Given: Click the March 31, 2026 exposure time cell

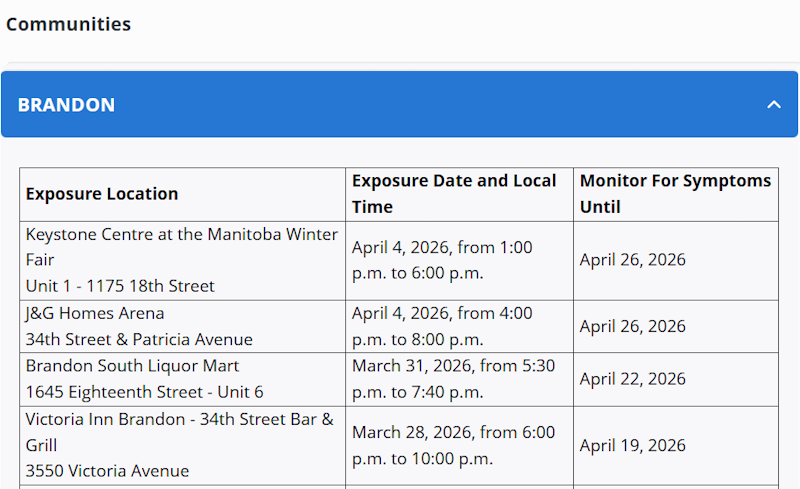Looking at the screenshot, I should [x=459, y=379].
